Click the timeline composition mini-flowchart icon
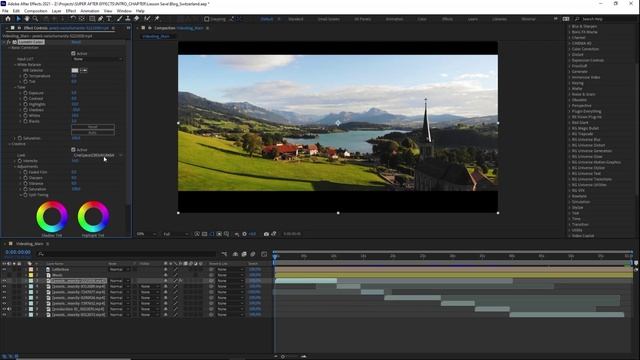Image resolution: width=640 pixels, height=360 pixels. [224, 254]
